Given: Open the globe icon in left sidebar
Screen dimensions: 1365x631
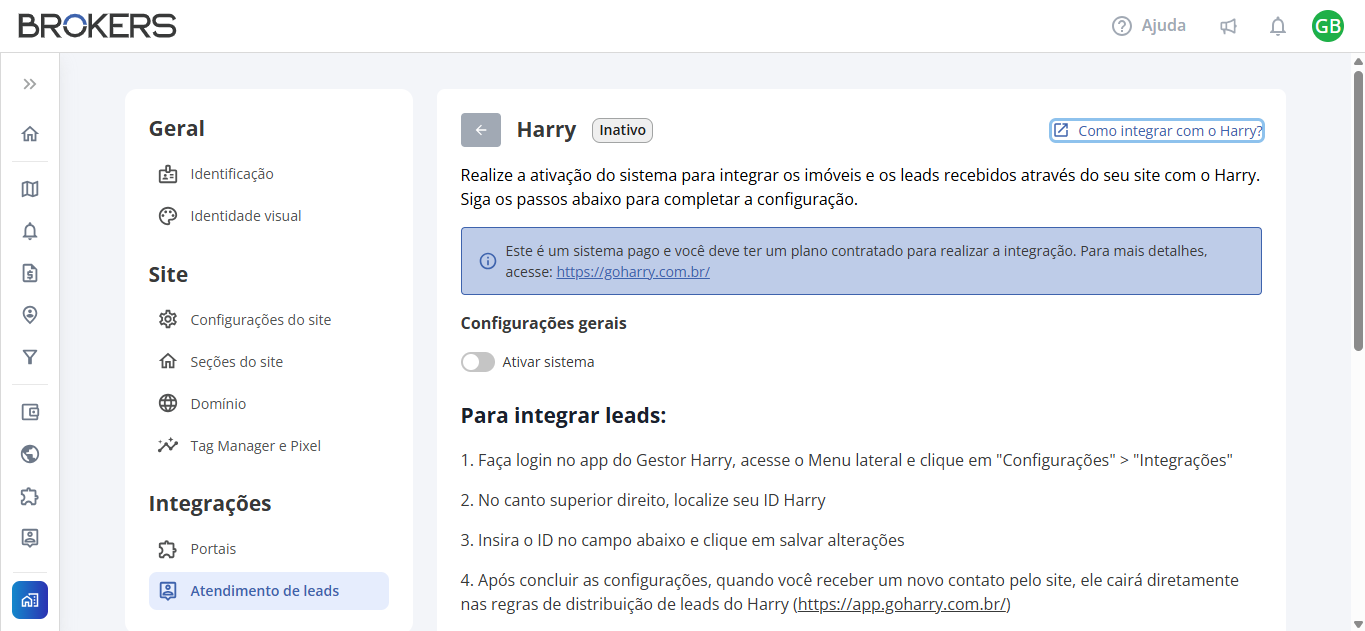Looking at the screenshot, I should click(30, 454).
